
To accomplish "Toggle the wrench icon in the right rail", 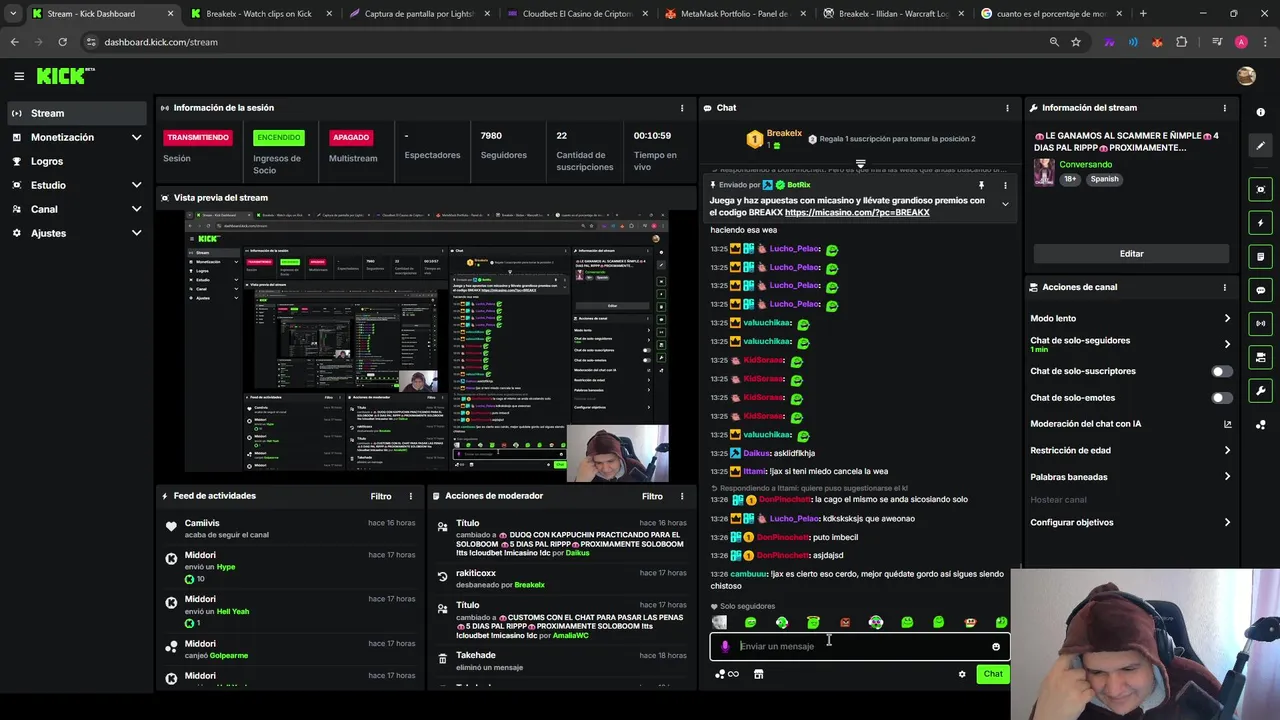I will [1261, 391].
